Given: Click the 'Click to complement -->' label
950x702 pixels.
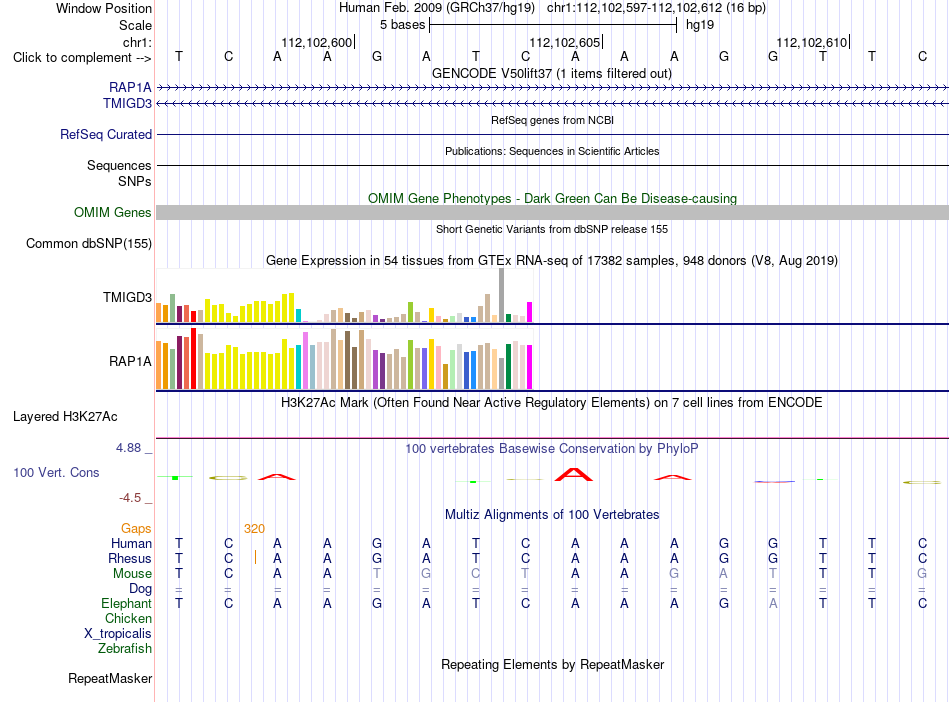Looking at the screenshot, I should pyautogui.click(x=82, y=58).
